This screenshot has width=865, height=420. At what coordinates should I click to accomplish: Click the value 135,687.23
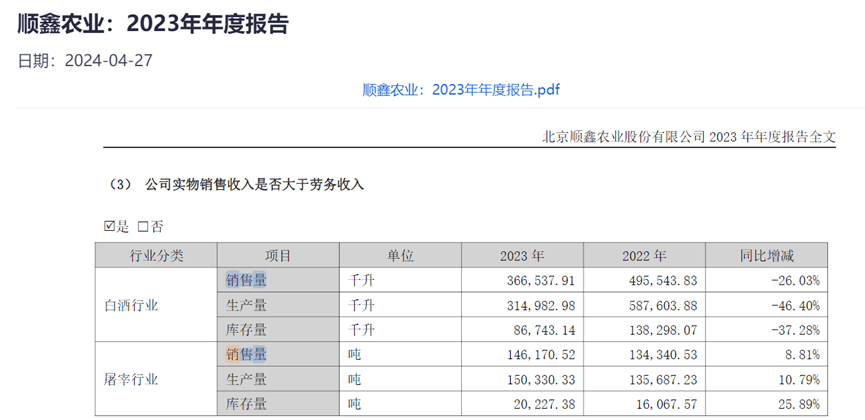[x=663, y=380]
